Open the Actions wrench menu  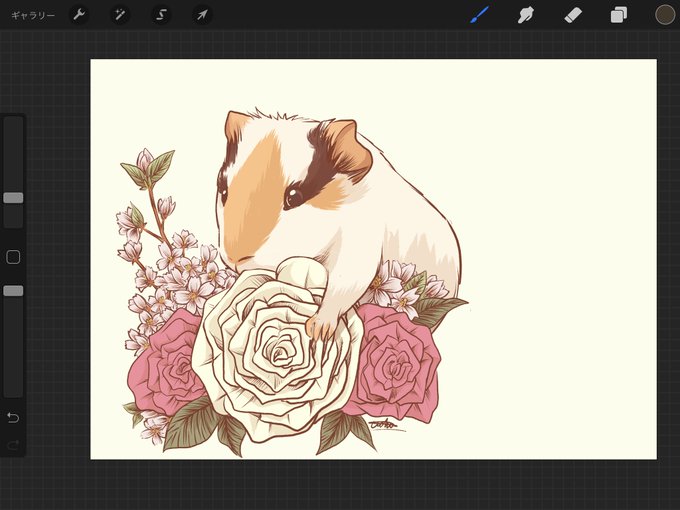(x=79, y=15)
